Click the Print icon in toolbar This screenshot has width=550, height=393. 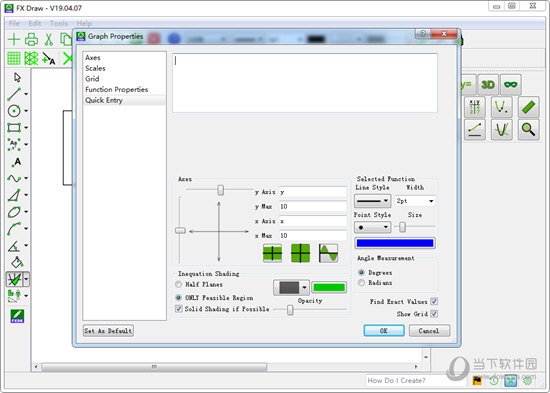pos(31,39)
